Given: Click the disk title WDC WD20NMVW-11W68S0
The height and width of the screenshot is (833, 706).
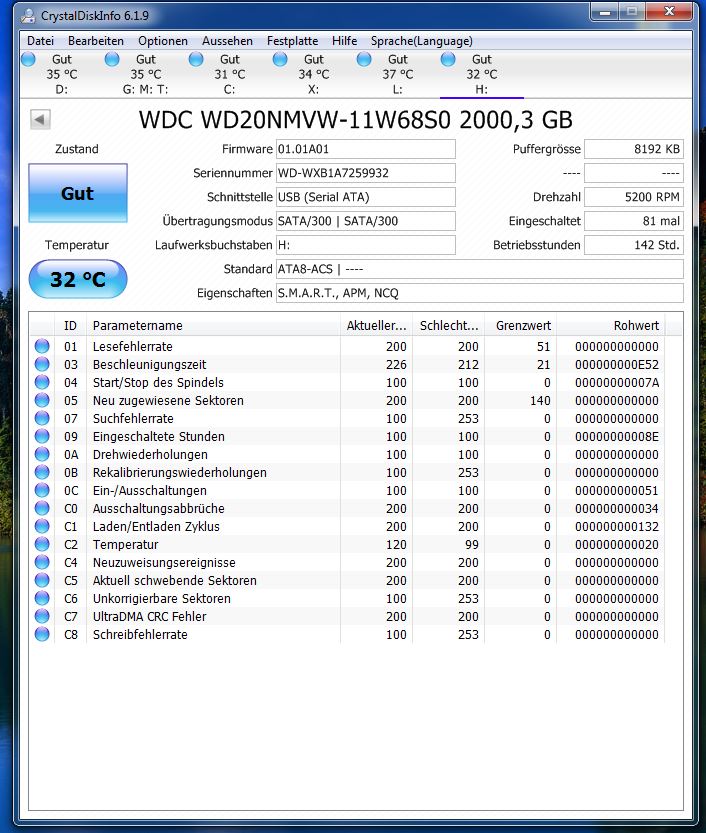Looking at the screenshot, I should coord(295,120).
